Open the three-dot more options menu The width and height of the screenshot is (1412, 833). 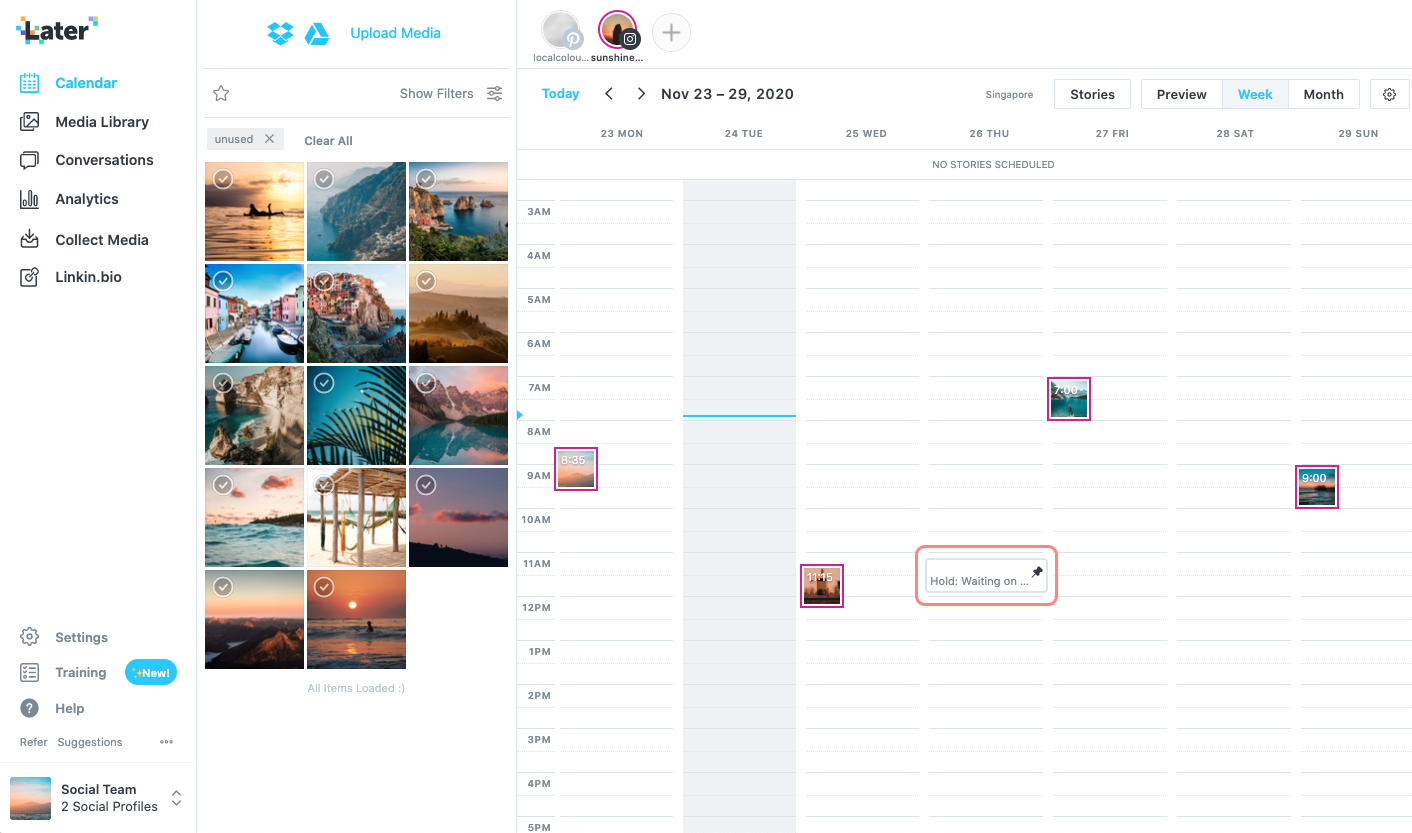click(166, 742)
